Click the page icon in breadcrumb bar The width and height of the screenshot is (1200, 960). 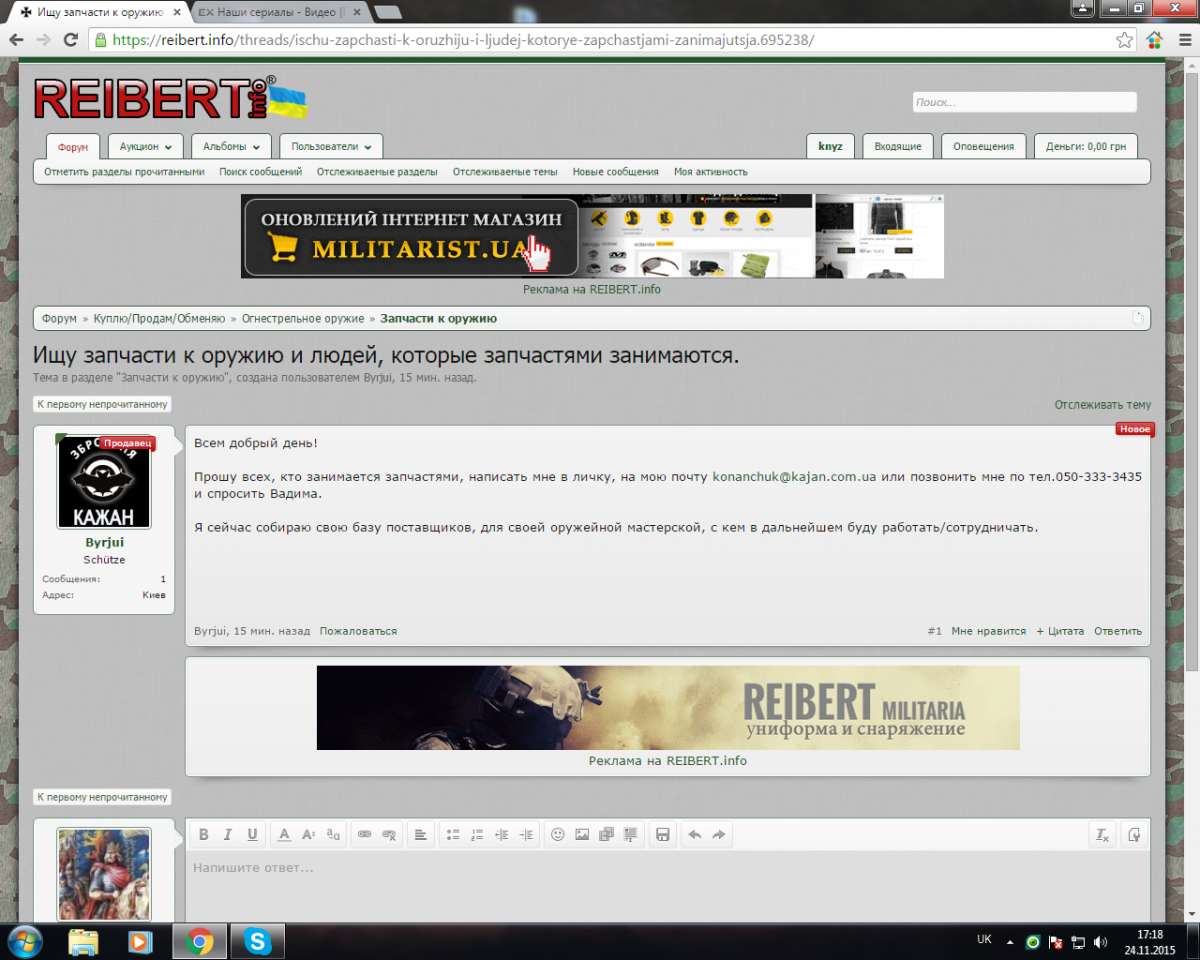(x=1138, y=318)
